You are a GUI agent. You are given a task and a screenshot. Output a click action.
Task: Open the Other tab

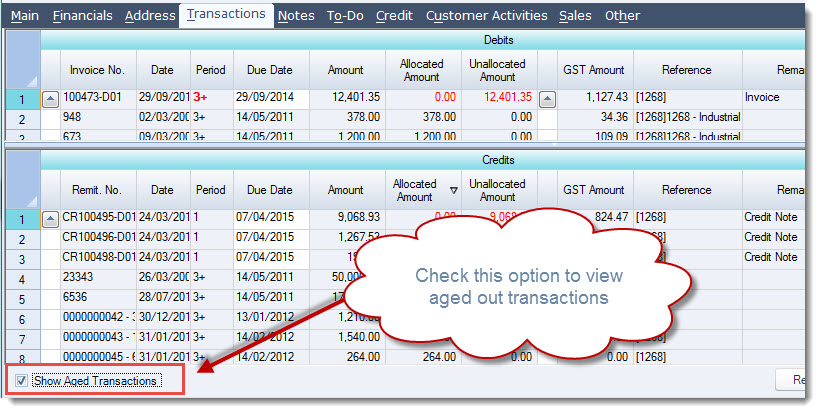pyautogui.click(x=622, y=16)
